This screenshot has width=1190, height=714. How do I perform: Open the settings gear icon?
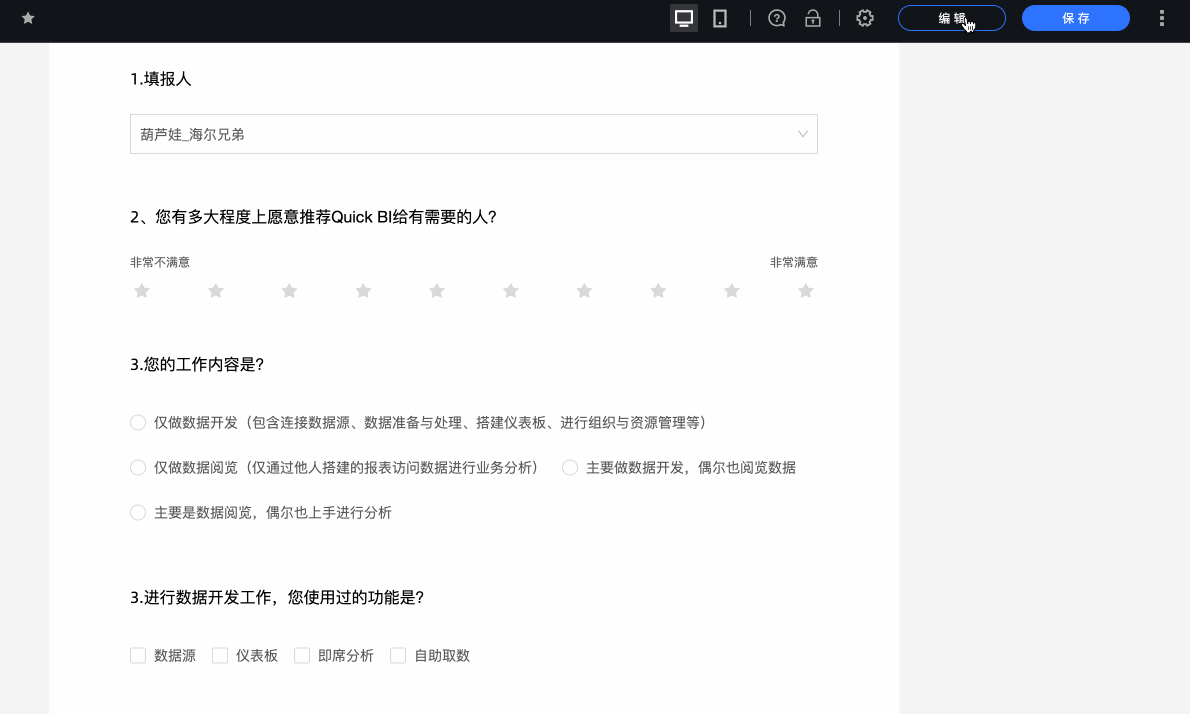click(864, 17)
